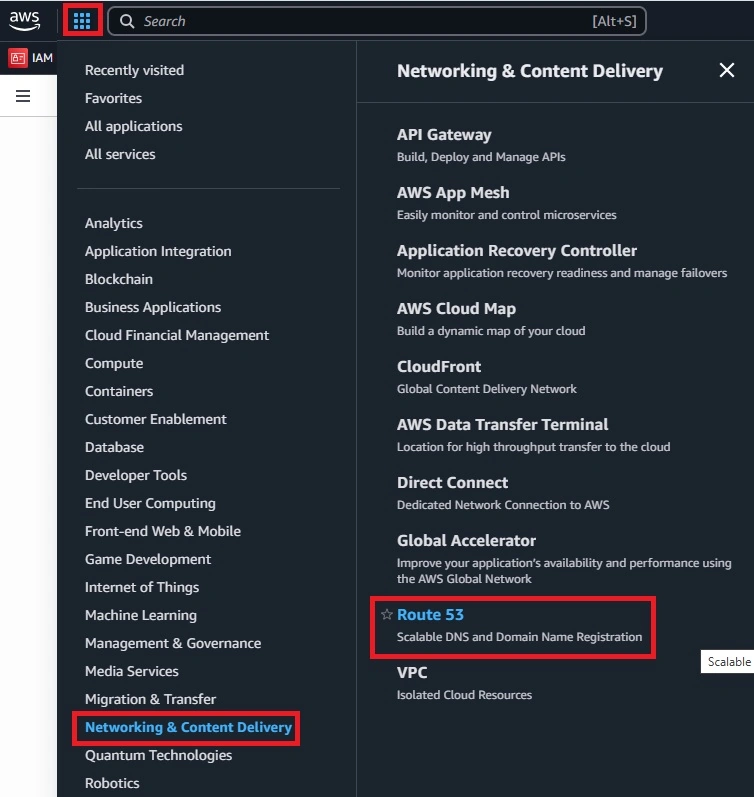The width and height of the screenshot is (754, 797).
Task: Select Front-end Web & Mobile category
Action: 163,531
